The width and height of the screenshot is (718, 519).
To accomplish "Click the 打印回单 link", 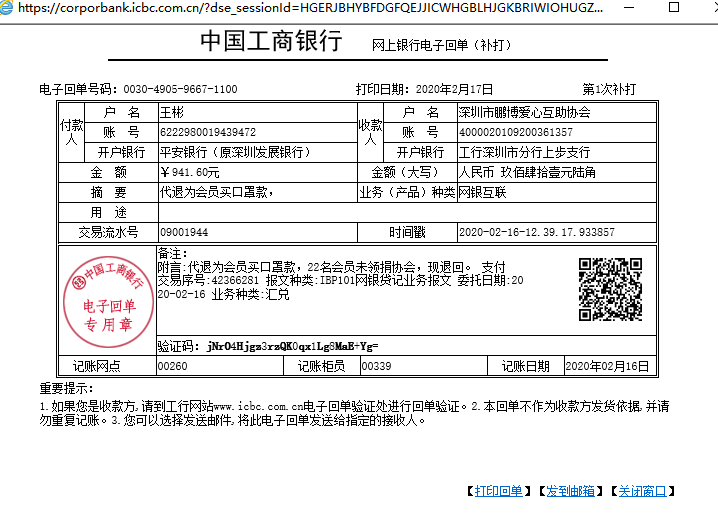I will pos(498,491).
